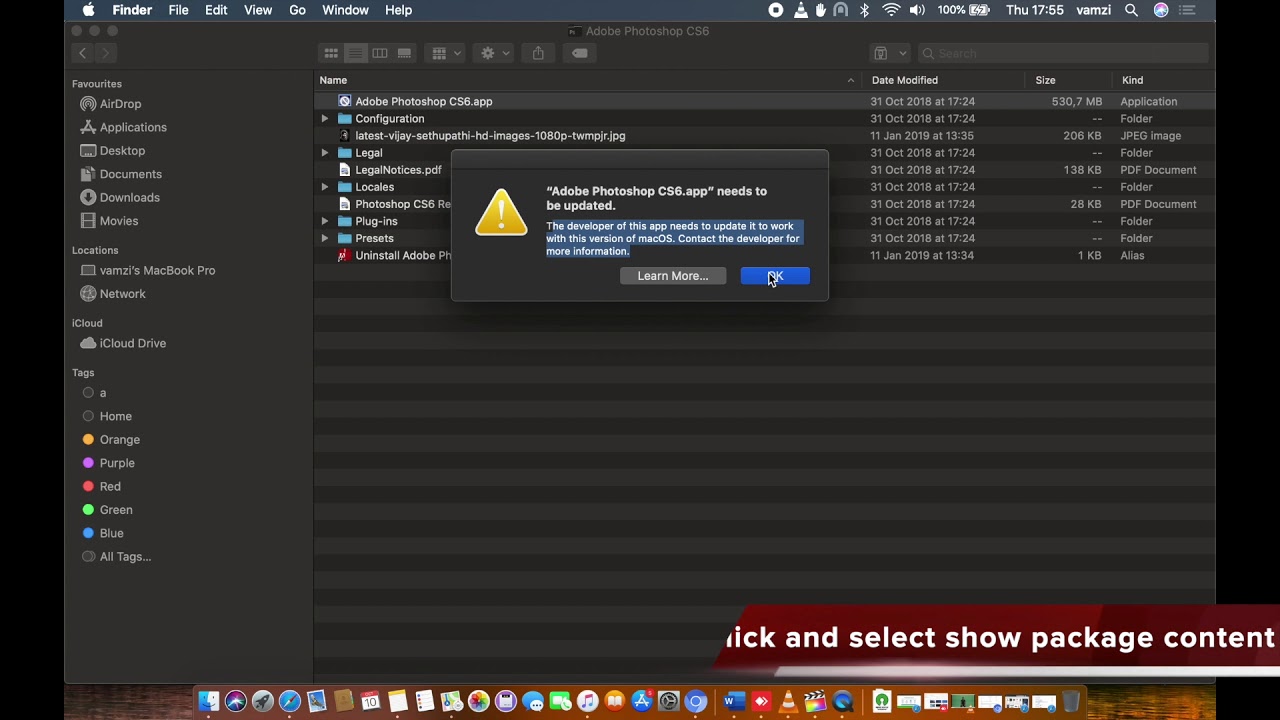Open the File menu

178,10
